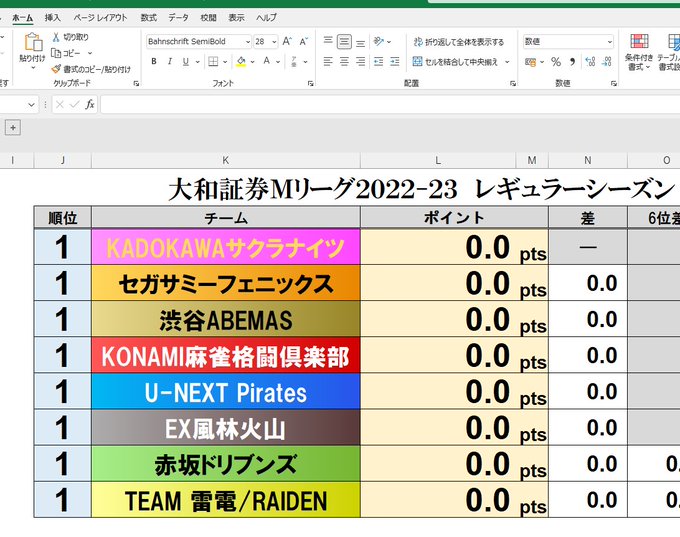Image resolution: width=680 pixels, height=537 pixels.
Task: Center text horizontally
Action: (344, 62)
